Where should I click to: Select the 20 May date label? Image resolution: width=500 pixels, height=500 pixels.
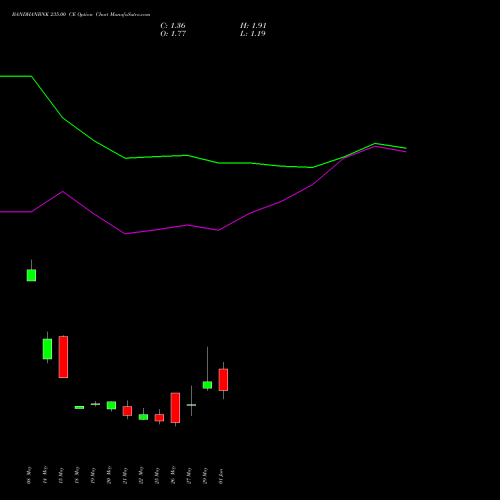point(109,475)
